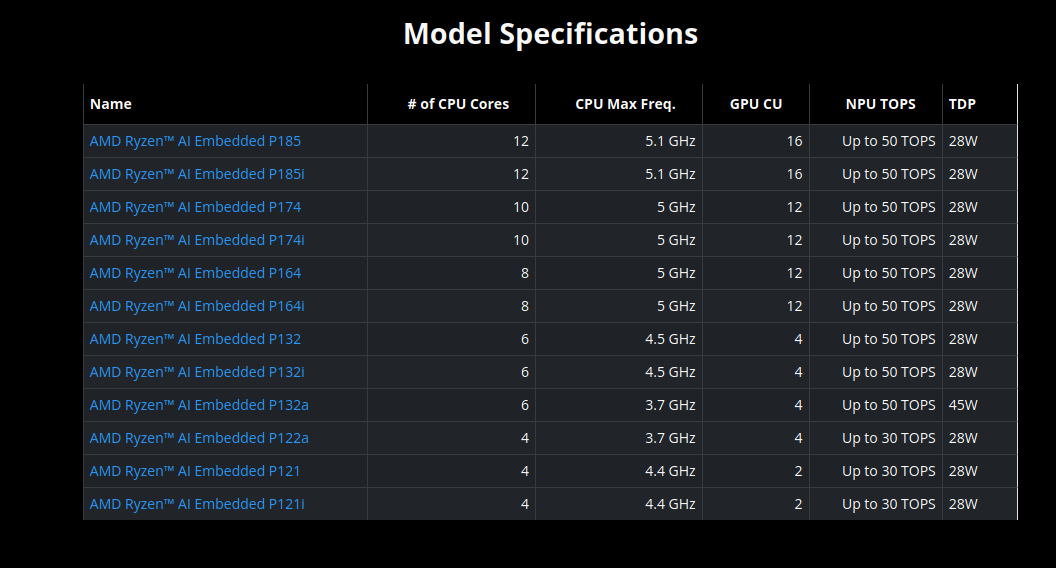
Task: Follow the AMD Ryzen AI Embedded P122a link
Action: click(199, 438)
